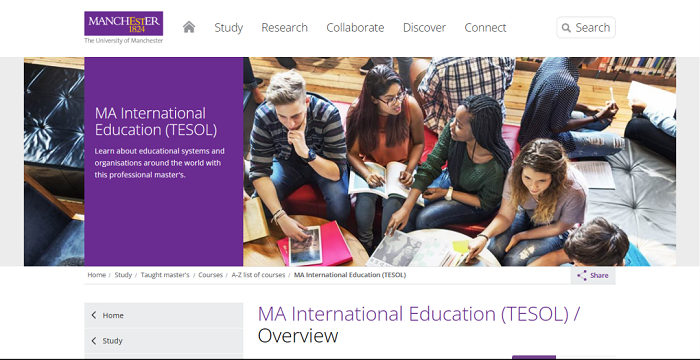
Task: Open the Discover menu
Action: pyautogui.click(x=424, y=28)
